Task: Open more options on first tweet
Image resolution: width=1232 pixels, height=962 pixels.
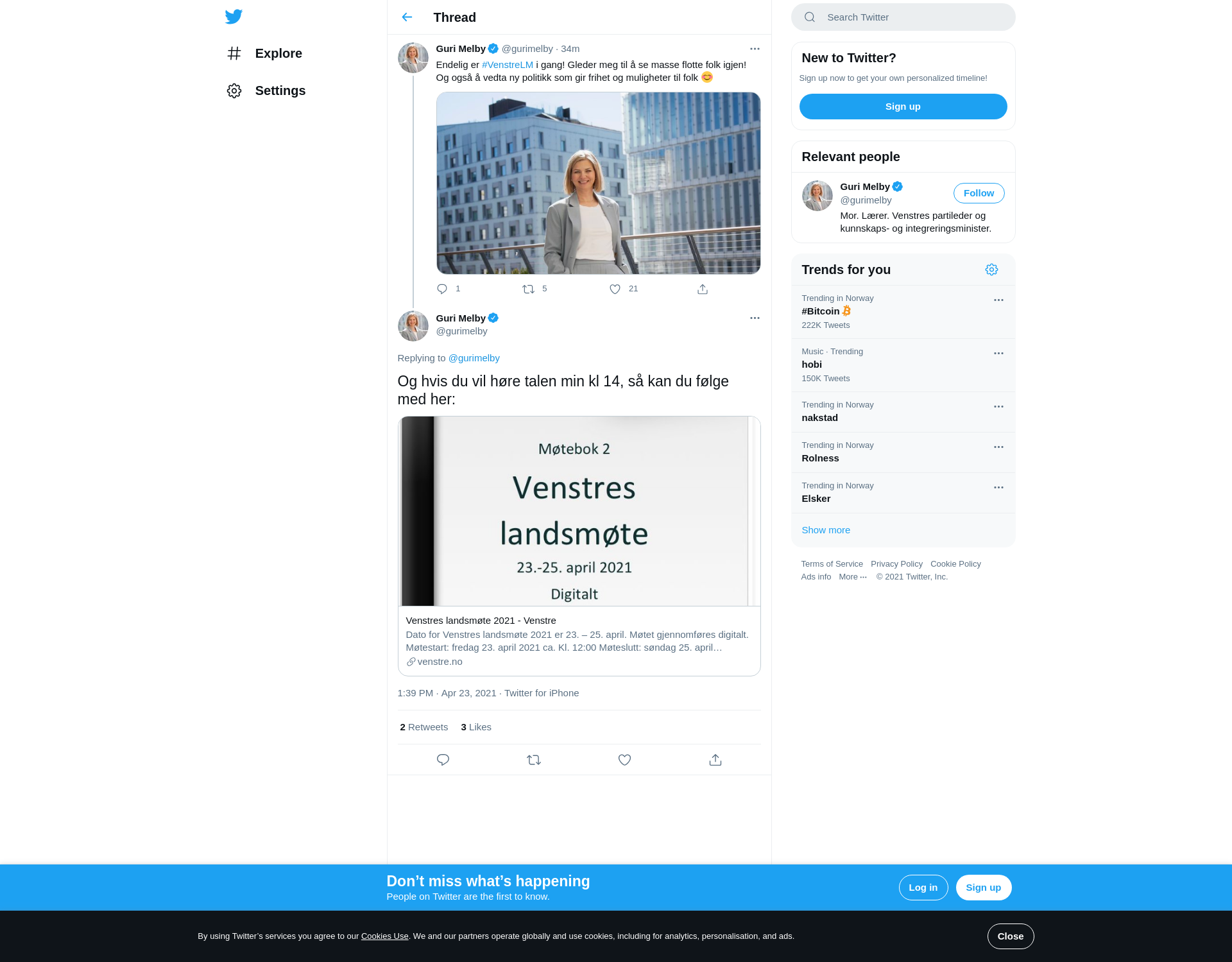Action: coord(755,49)
